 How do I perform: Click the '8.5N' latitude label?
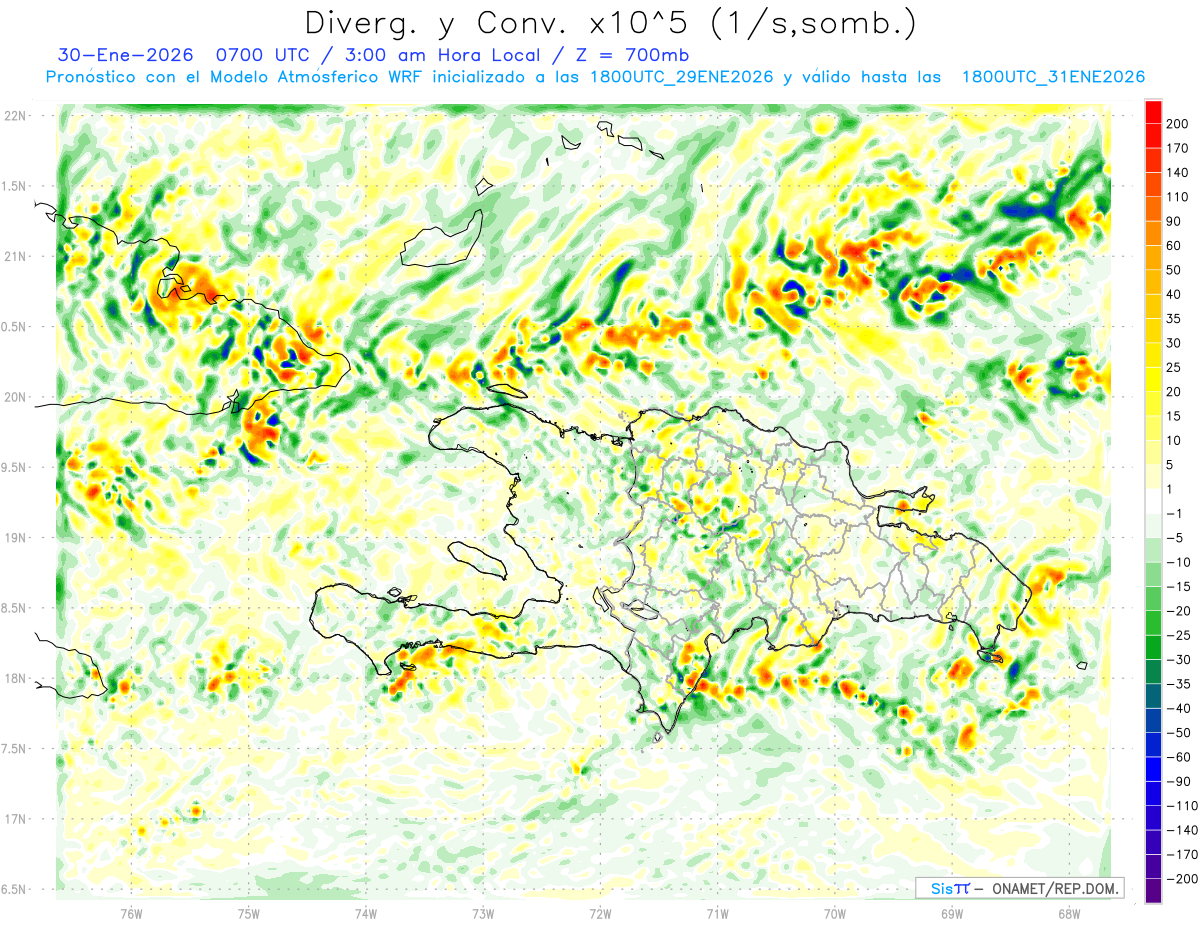click(x=14, y=608)
